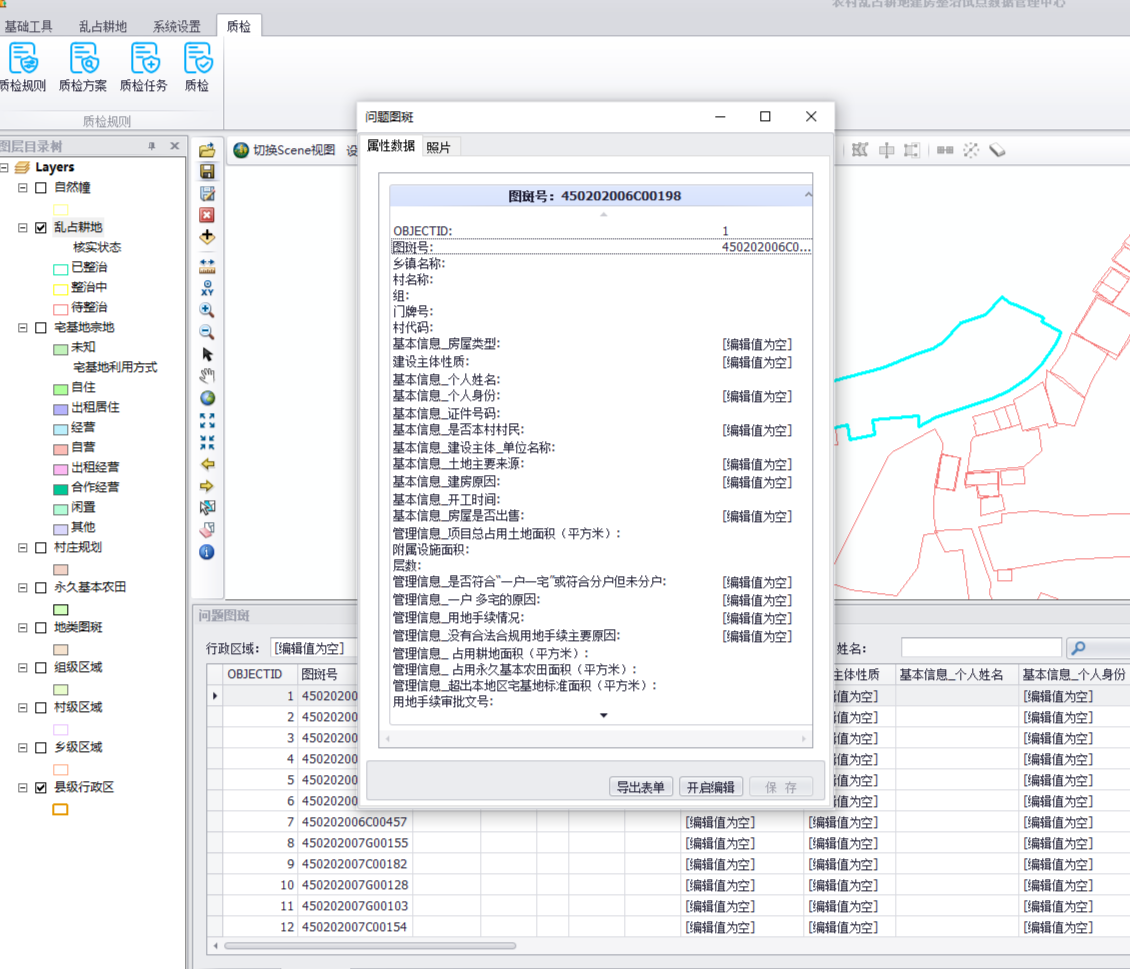Click the search magnifier next to 姓名 field
The height and width of the screenshot is (969, 1130).
[x=1078, y=648]
